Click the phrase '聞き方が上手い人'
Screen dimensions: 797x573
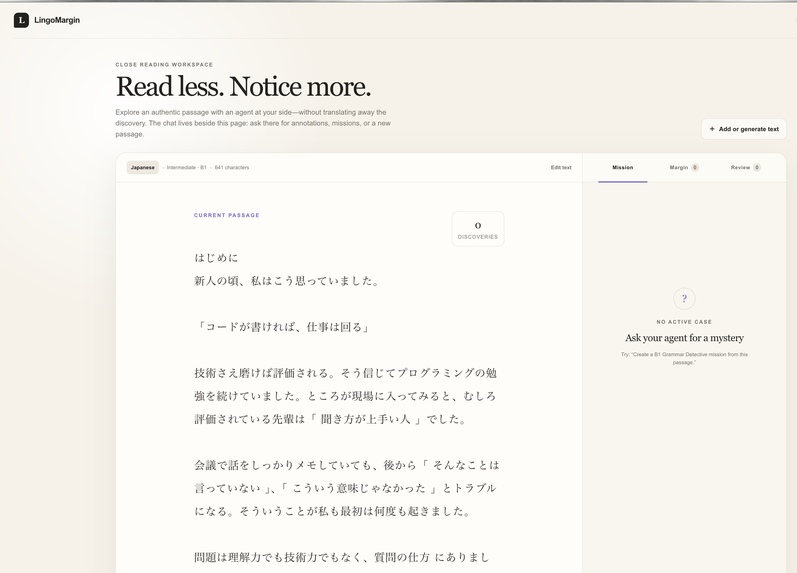(365, 419)
